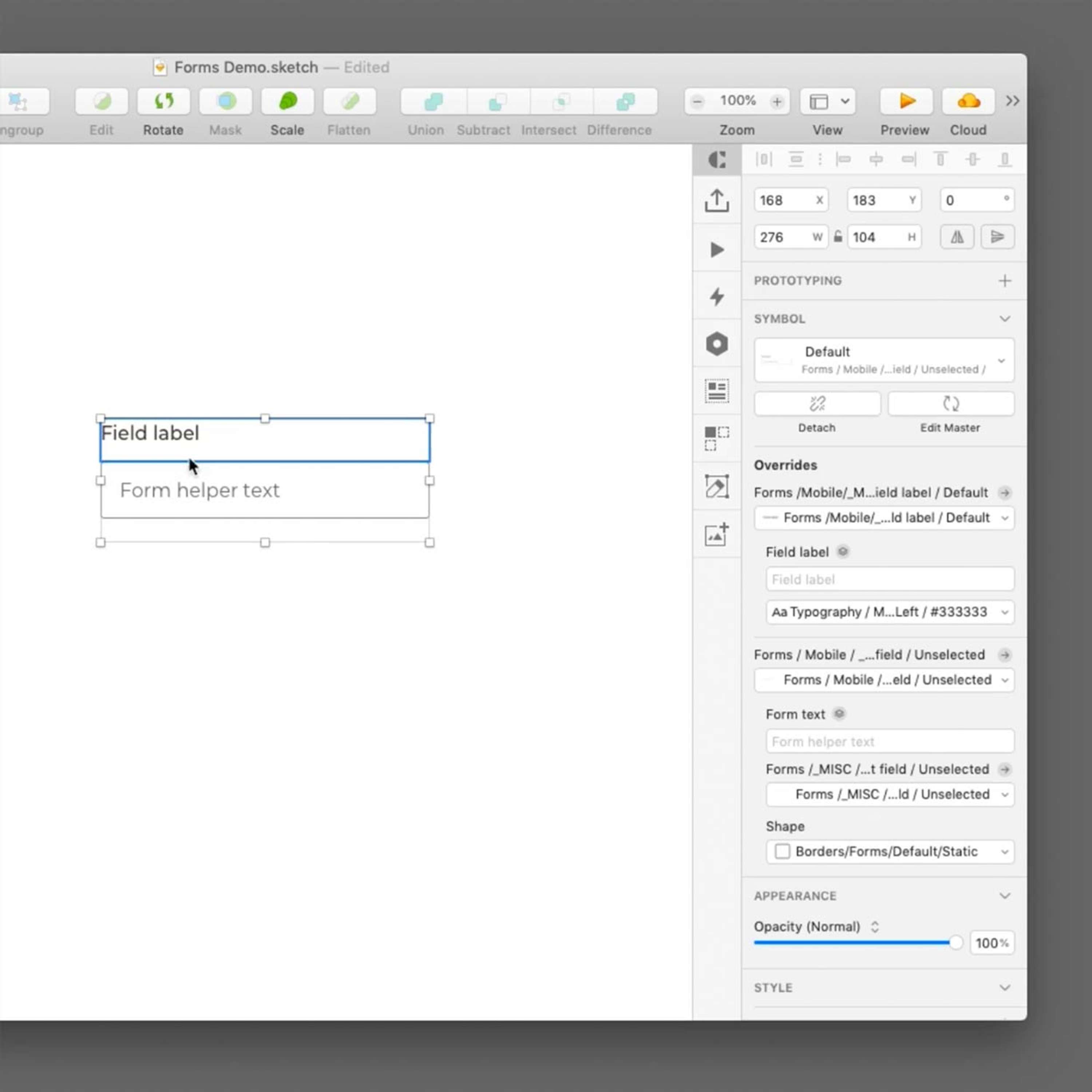1092x1092 pixels.
Task: Click the rotation angle field
Action: [x=977, y=200]
